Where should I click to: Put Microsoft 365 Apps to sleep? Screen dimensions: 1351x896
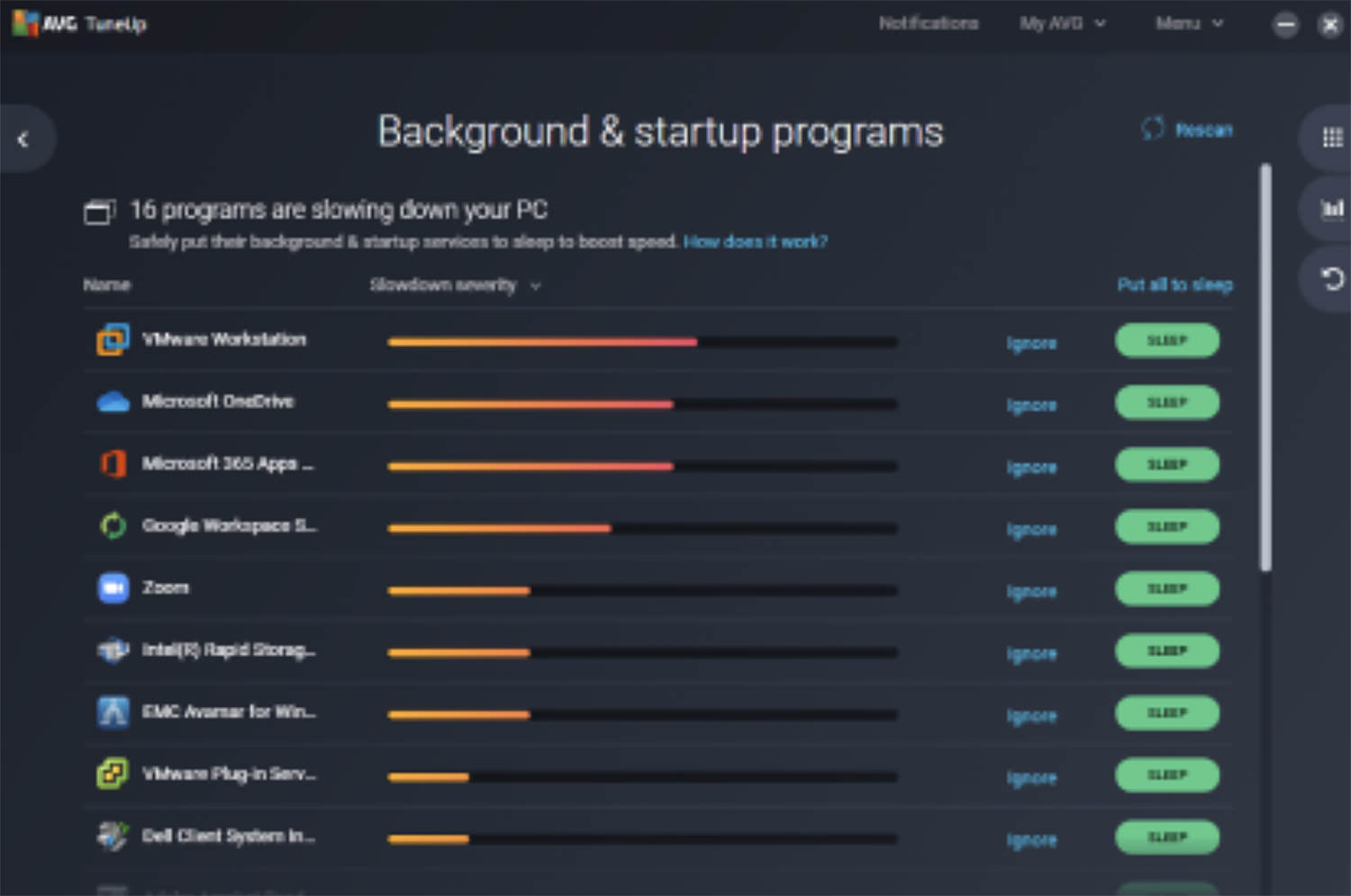1167,465
